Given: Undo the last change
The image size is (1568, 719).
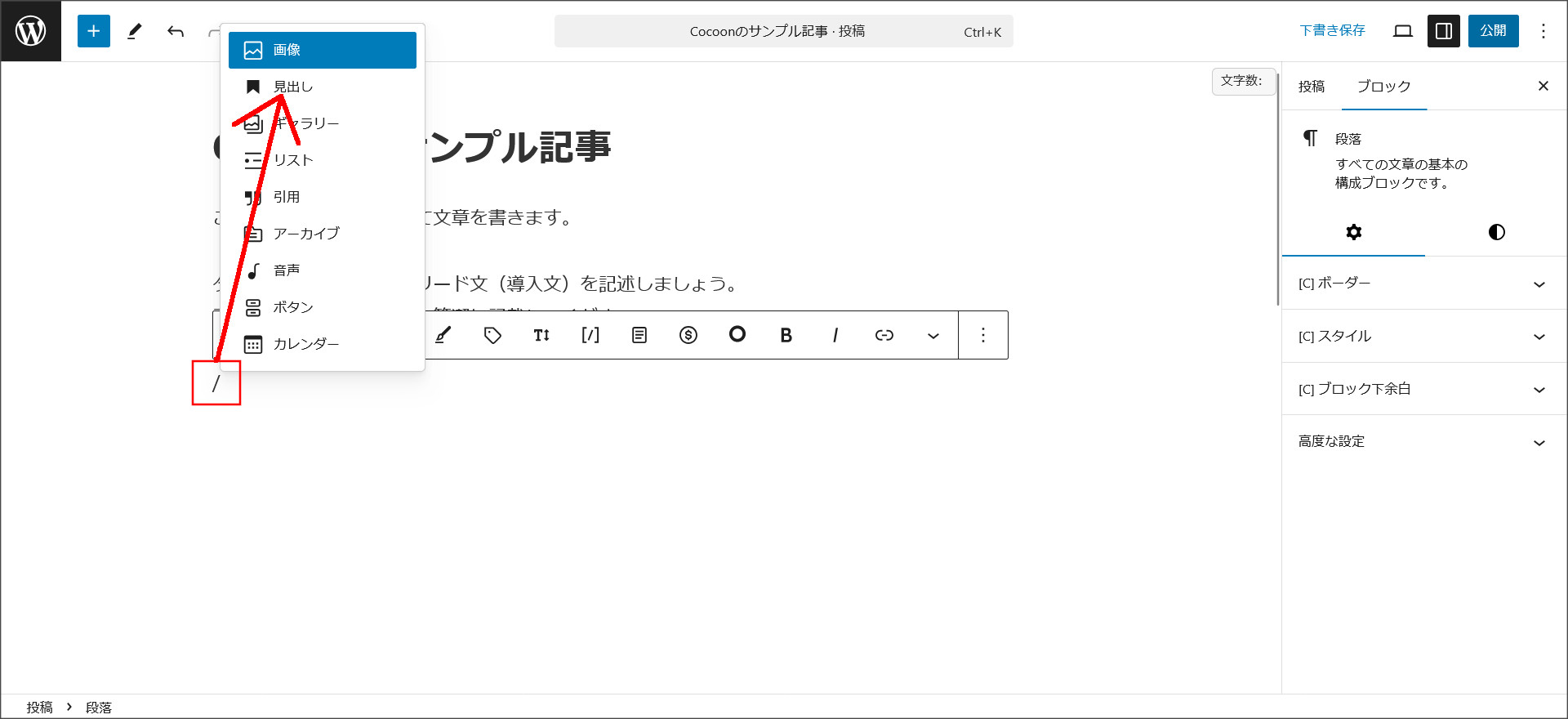Looking at the screenshot, I should [x=176, y=31].
